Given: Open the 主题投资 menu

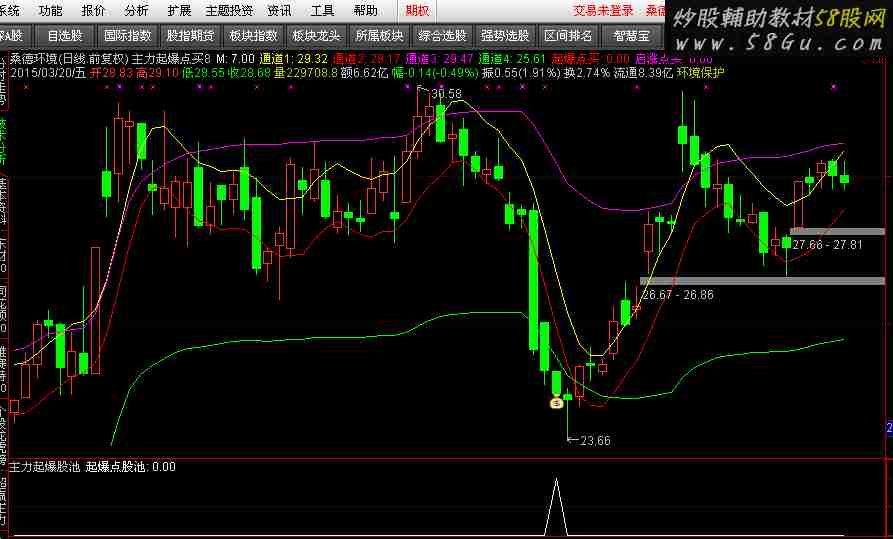Looking at the screenshot, I should (230, 10).
